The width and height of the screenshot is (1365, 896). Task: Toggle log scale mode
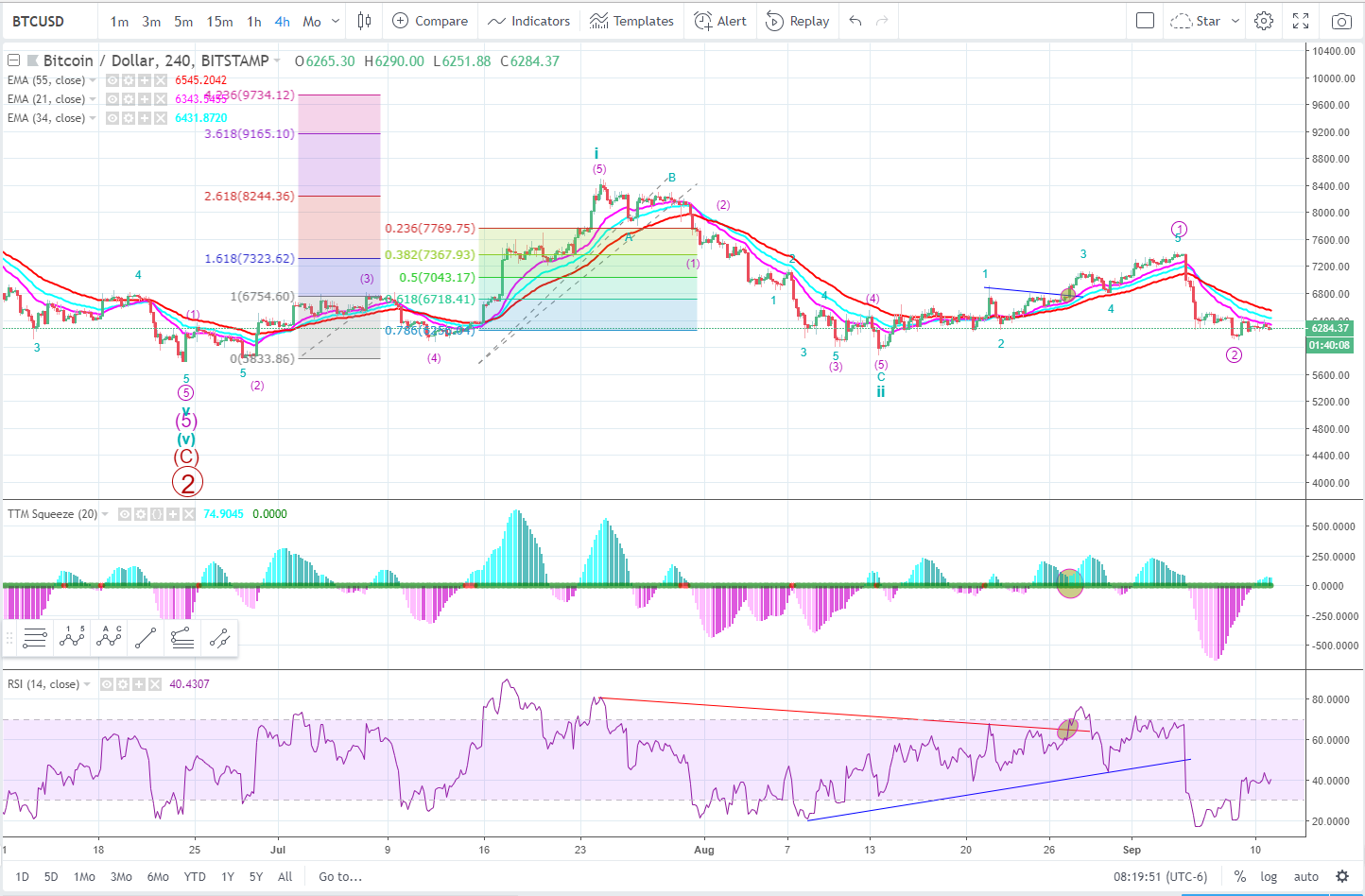pyautogui.click(x=1269, y=876)
